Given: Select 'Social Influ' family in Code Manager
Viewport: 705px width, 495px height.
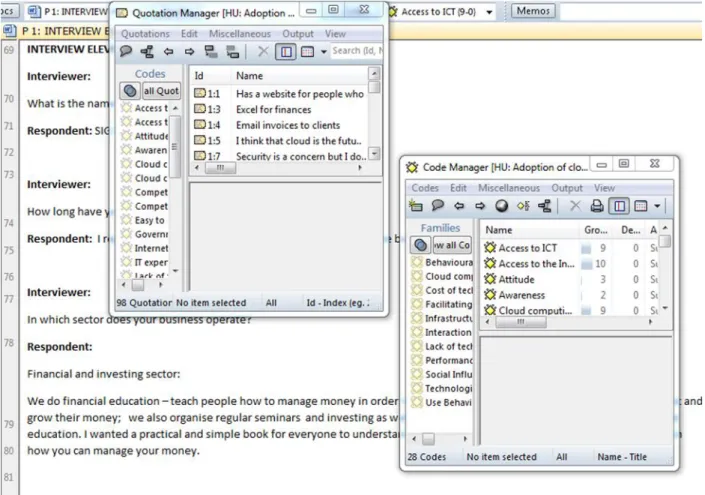Looking at the screenshot, I should [442, 375].
